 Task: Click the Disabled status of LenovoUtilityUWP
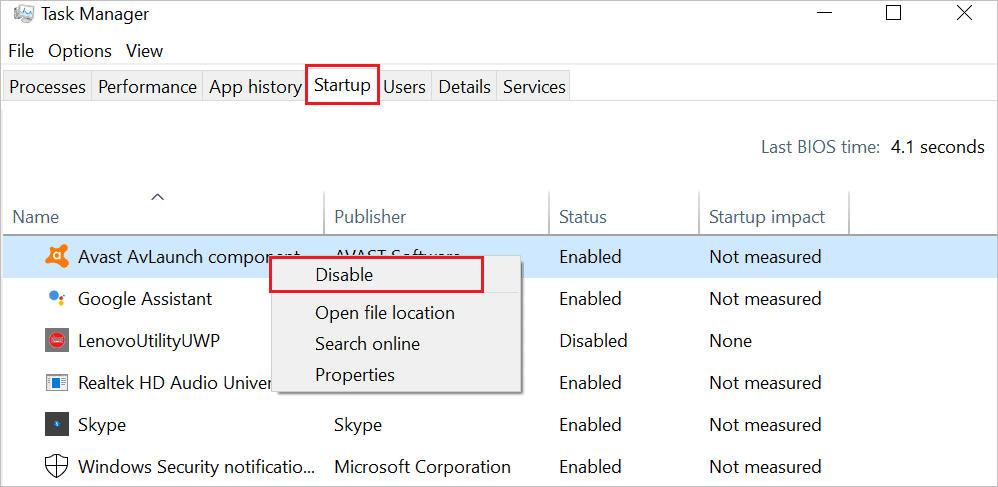pyautogui.click(x=593, y=341)
